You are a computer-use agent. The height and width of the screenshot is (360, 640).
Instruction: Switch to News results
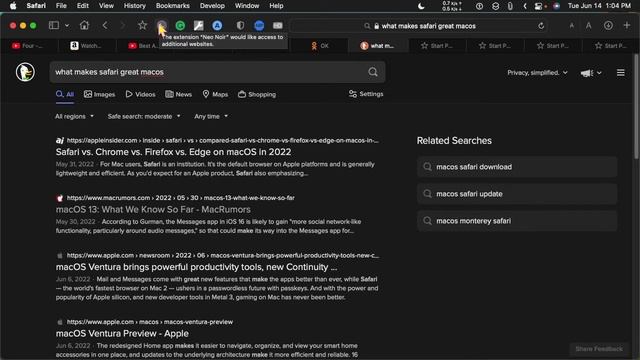(x=178, y=94)
